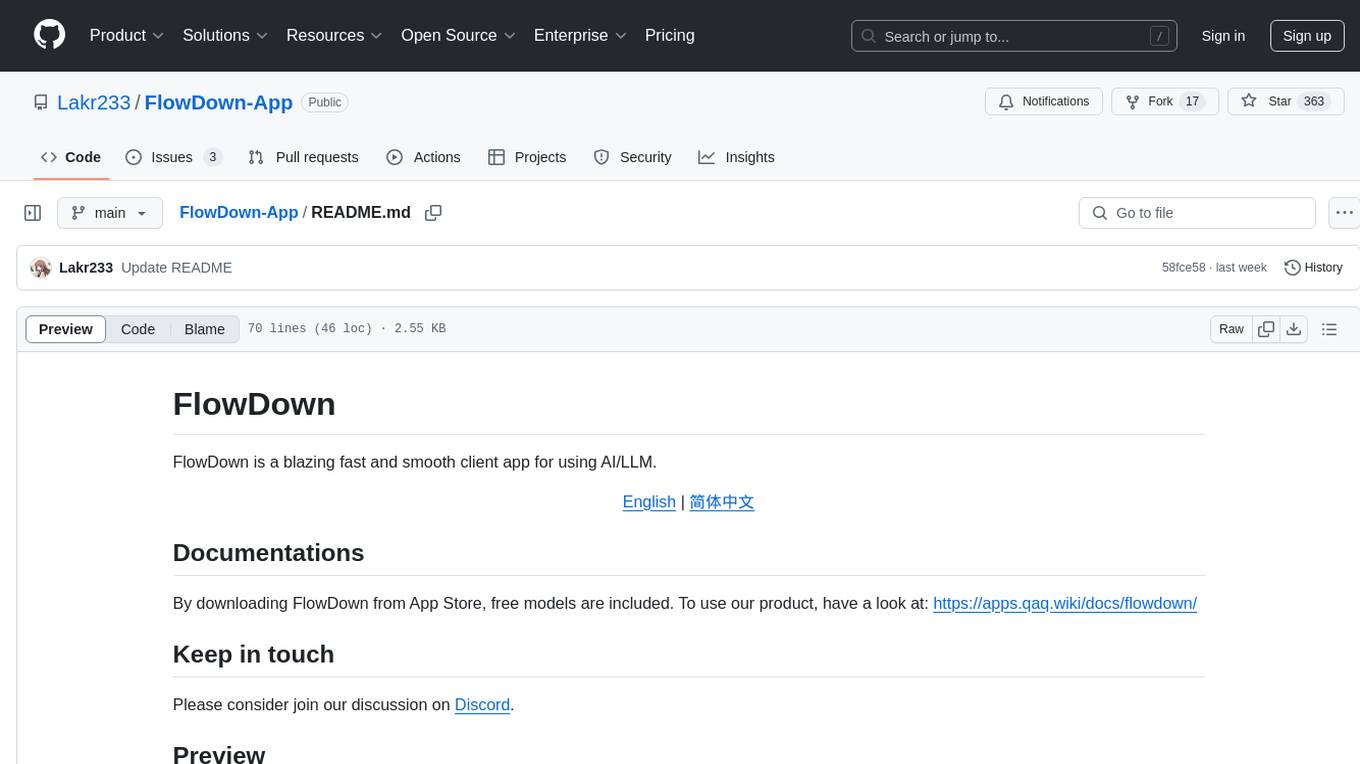This screenshot has width=1360, height=764.
Task: Click the Documentations heading
Action: 268,553
